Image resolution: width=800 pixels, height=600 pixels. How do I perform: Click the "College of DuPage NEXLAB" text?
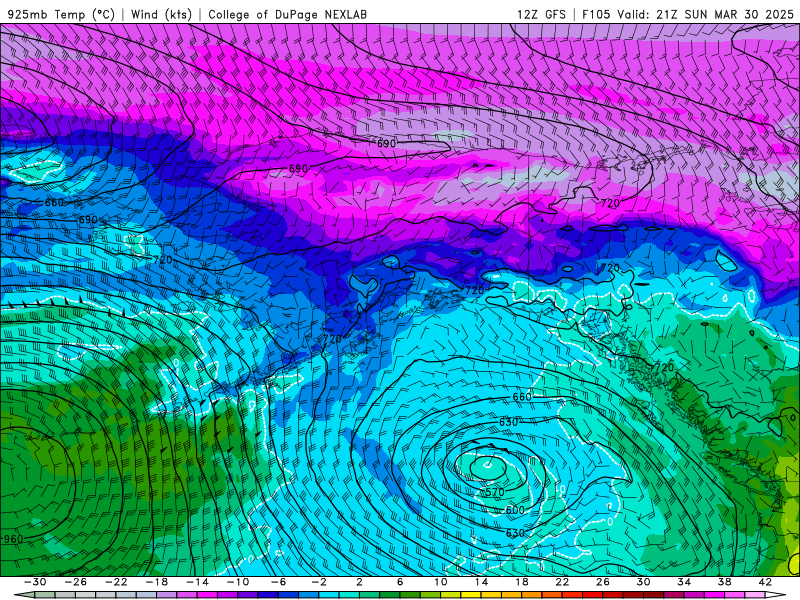coord(287,14)
